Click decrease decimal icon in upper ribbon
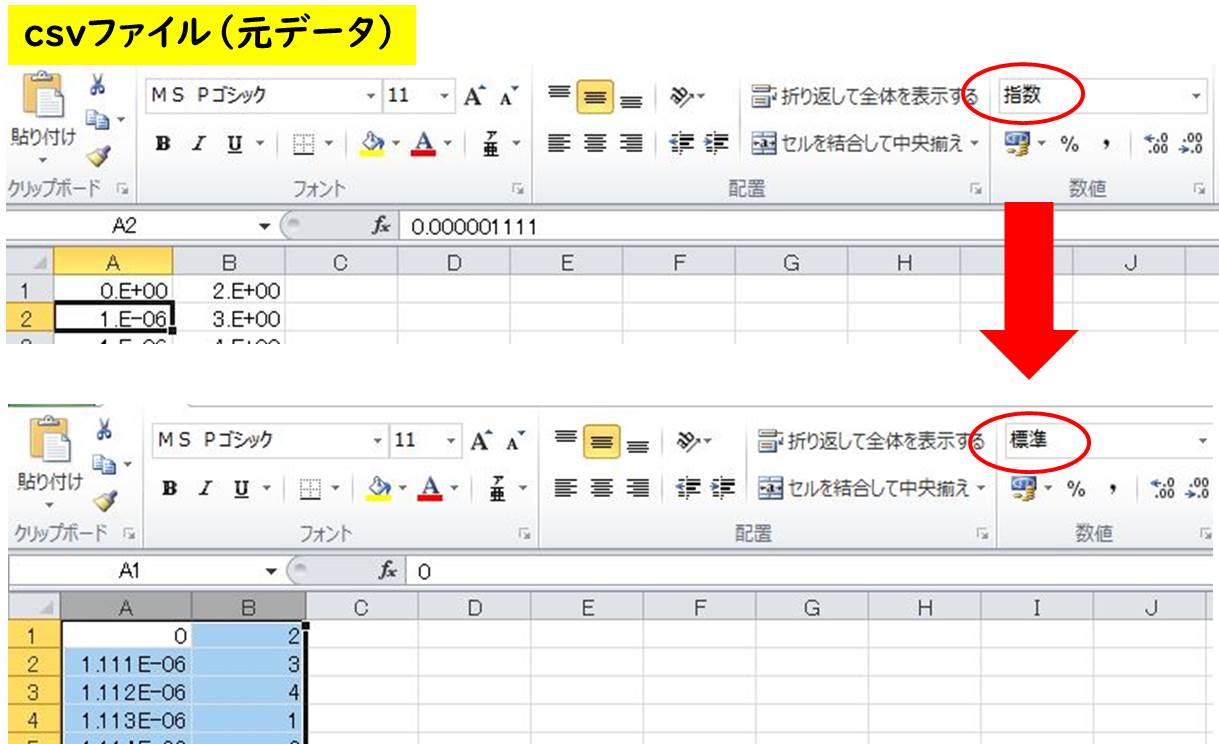The image size is (1219, 744). pos(1190,143)
